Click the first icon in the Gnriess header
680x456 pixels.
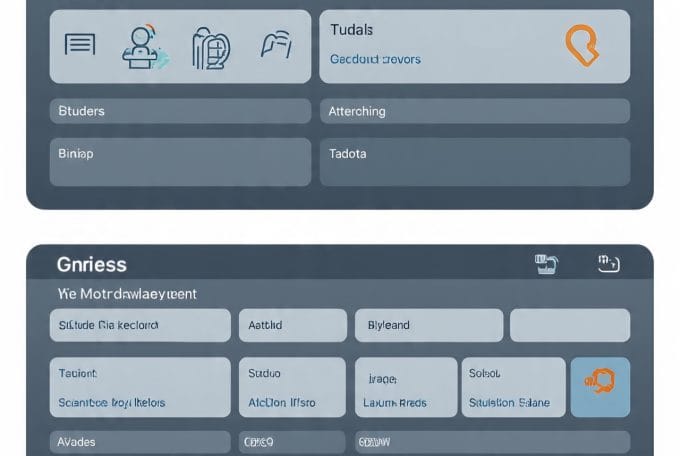click(547, 264)
